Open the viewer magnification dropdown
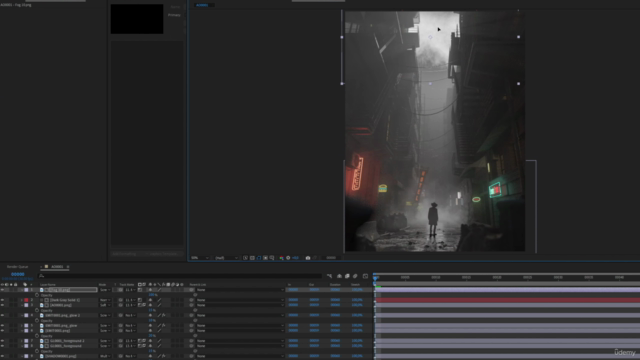640x360 pixels. tap(200, 258)
